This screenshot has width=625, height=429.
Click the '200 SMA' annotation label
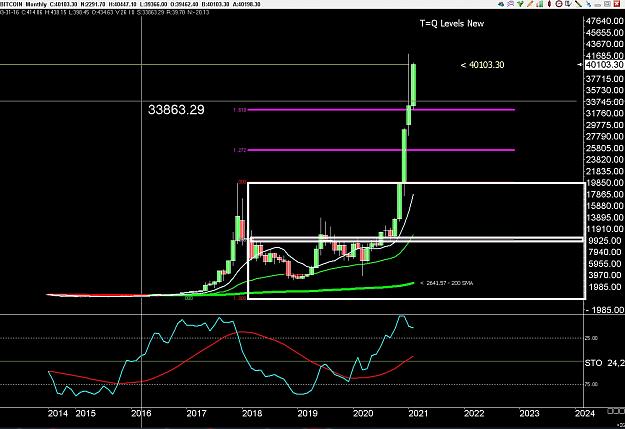(x=446, y=283)
